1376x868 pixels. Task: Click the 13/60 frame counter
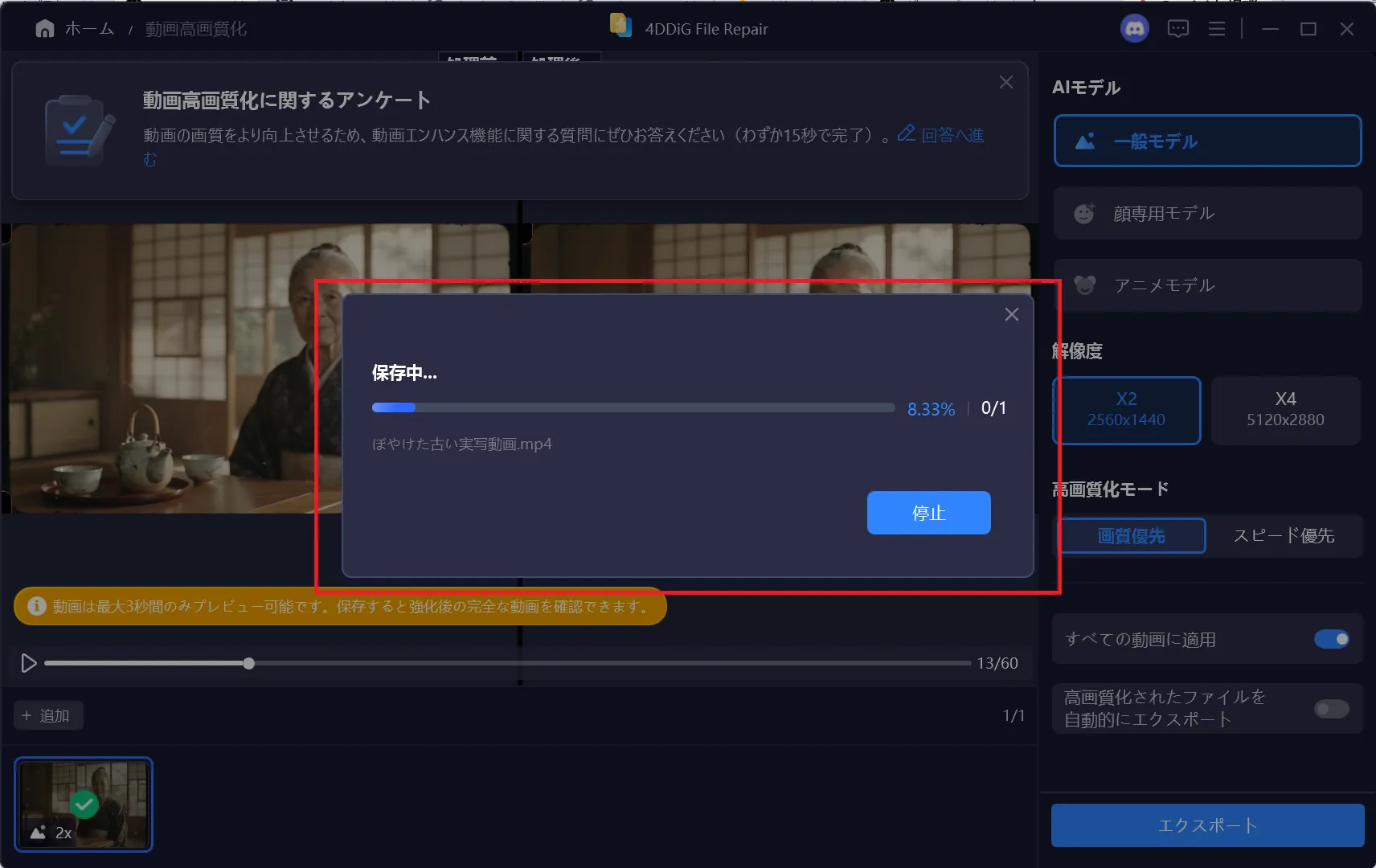tap(997, 663)
